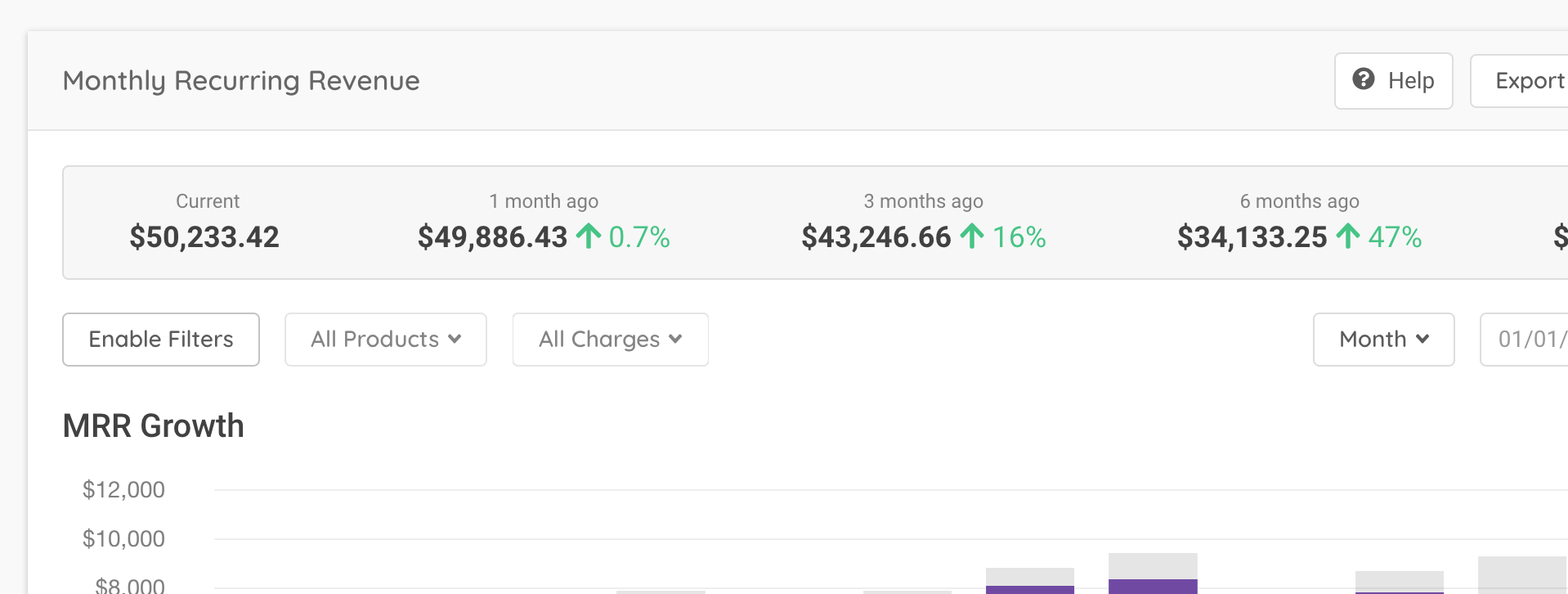Click the MRR Growth chart heading
This screenshot has height=594, width=1568.
pos(154,426)
